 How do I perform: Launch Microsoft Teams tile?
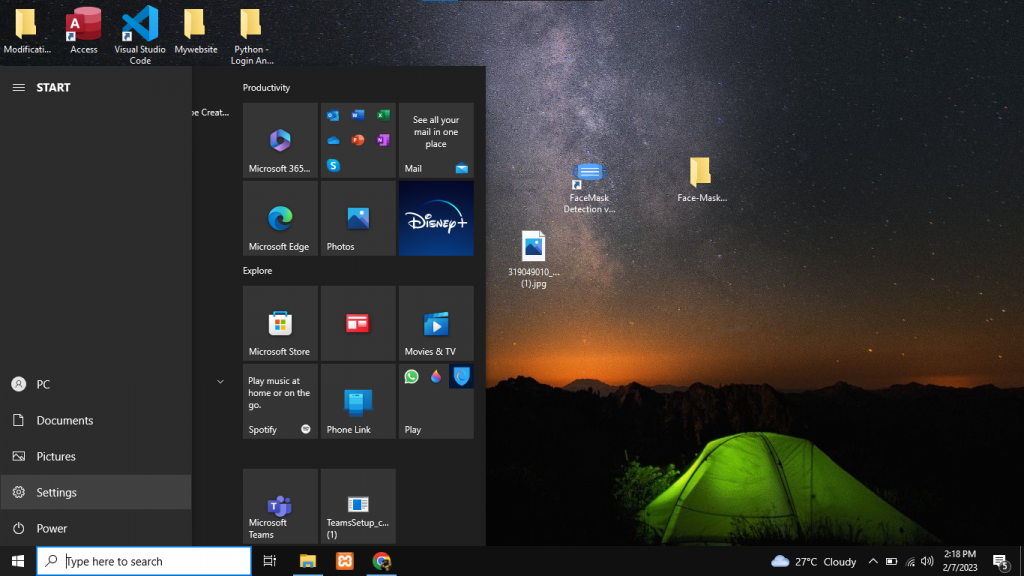pos(280,506)
